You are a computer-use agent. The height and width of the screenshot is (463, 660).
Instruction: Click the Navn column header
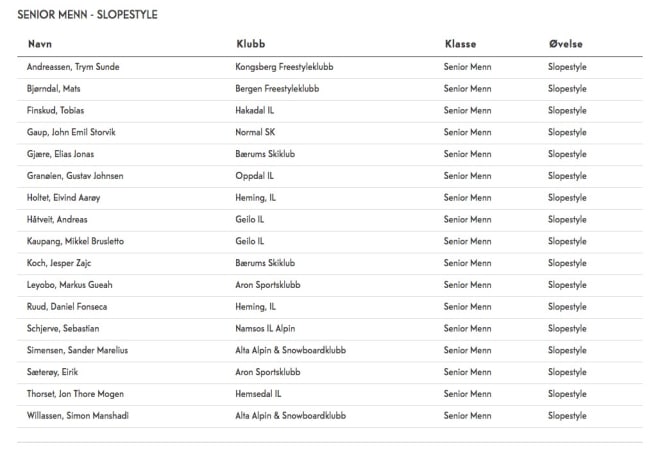click(x=40, y=44)
